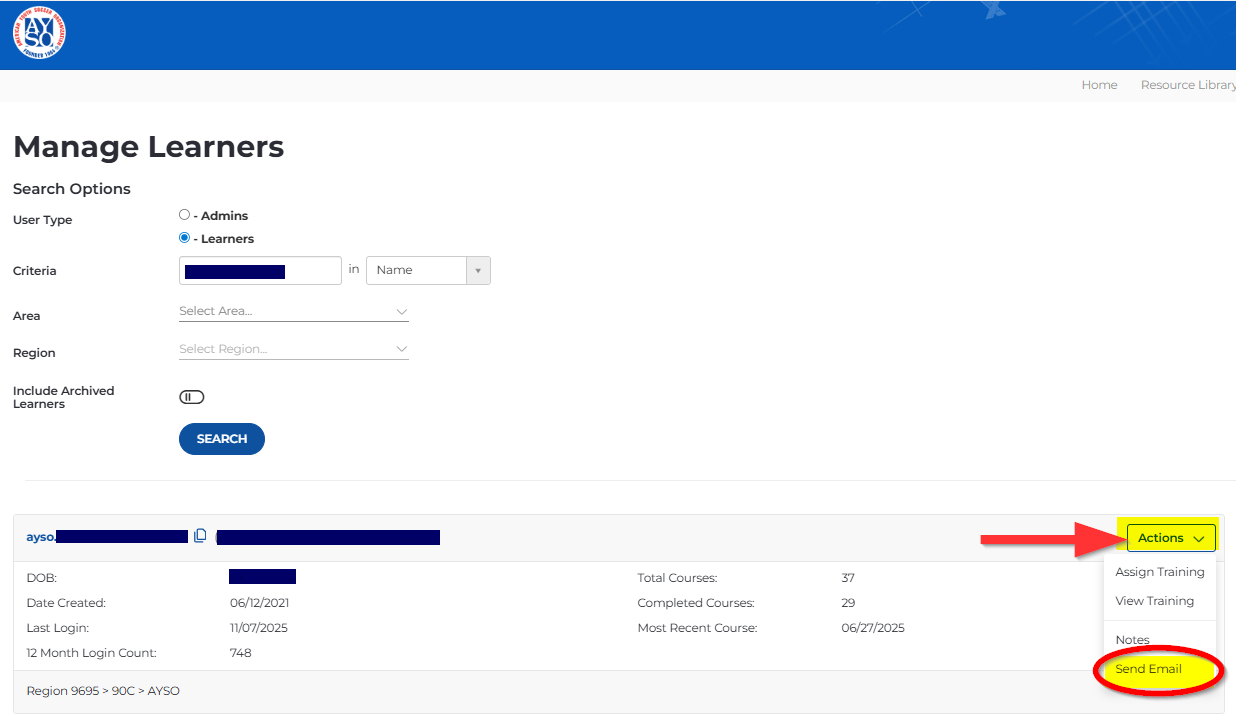
Task: Open the Actions dropdown button
Action: click(x=1170, y=538)
